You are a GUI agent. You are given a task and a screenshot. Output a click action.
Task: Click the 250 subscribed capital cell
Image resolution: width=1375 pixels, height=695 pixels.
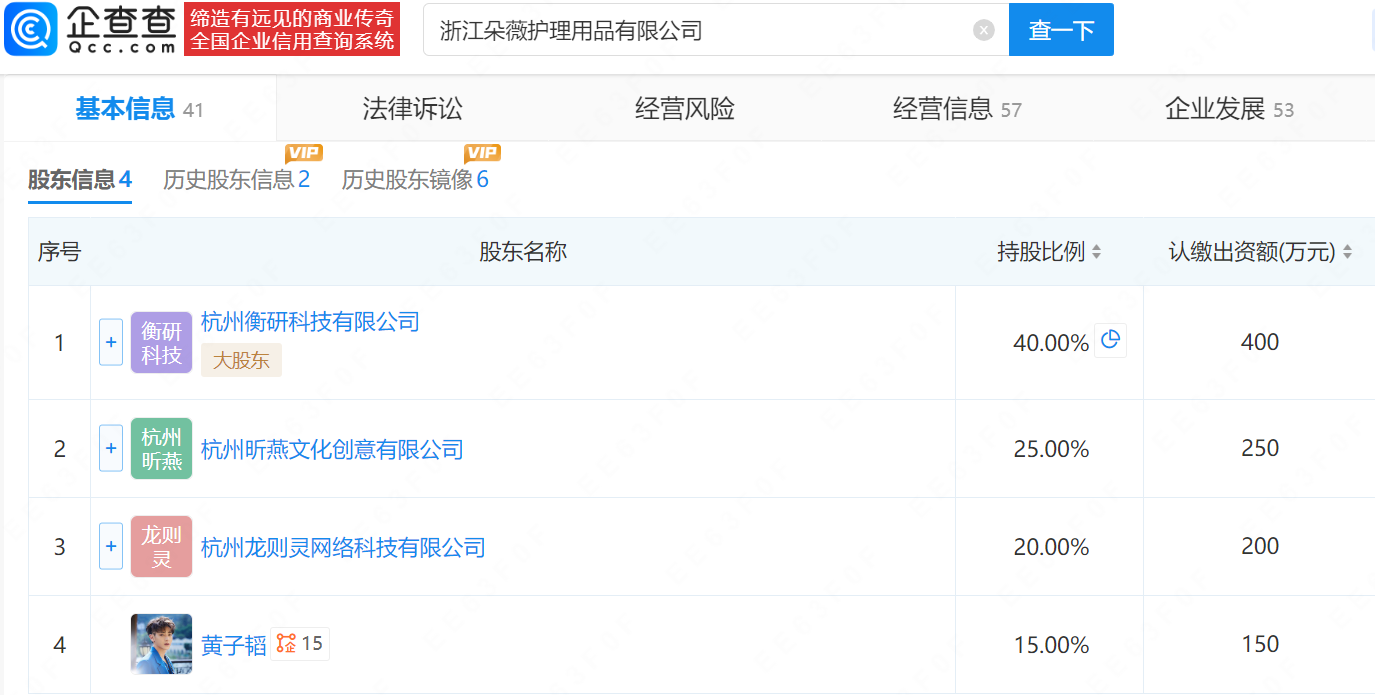click(1260, 448)
